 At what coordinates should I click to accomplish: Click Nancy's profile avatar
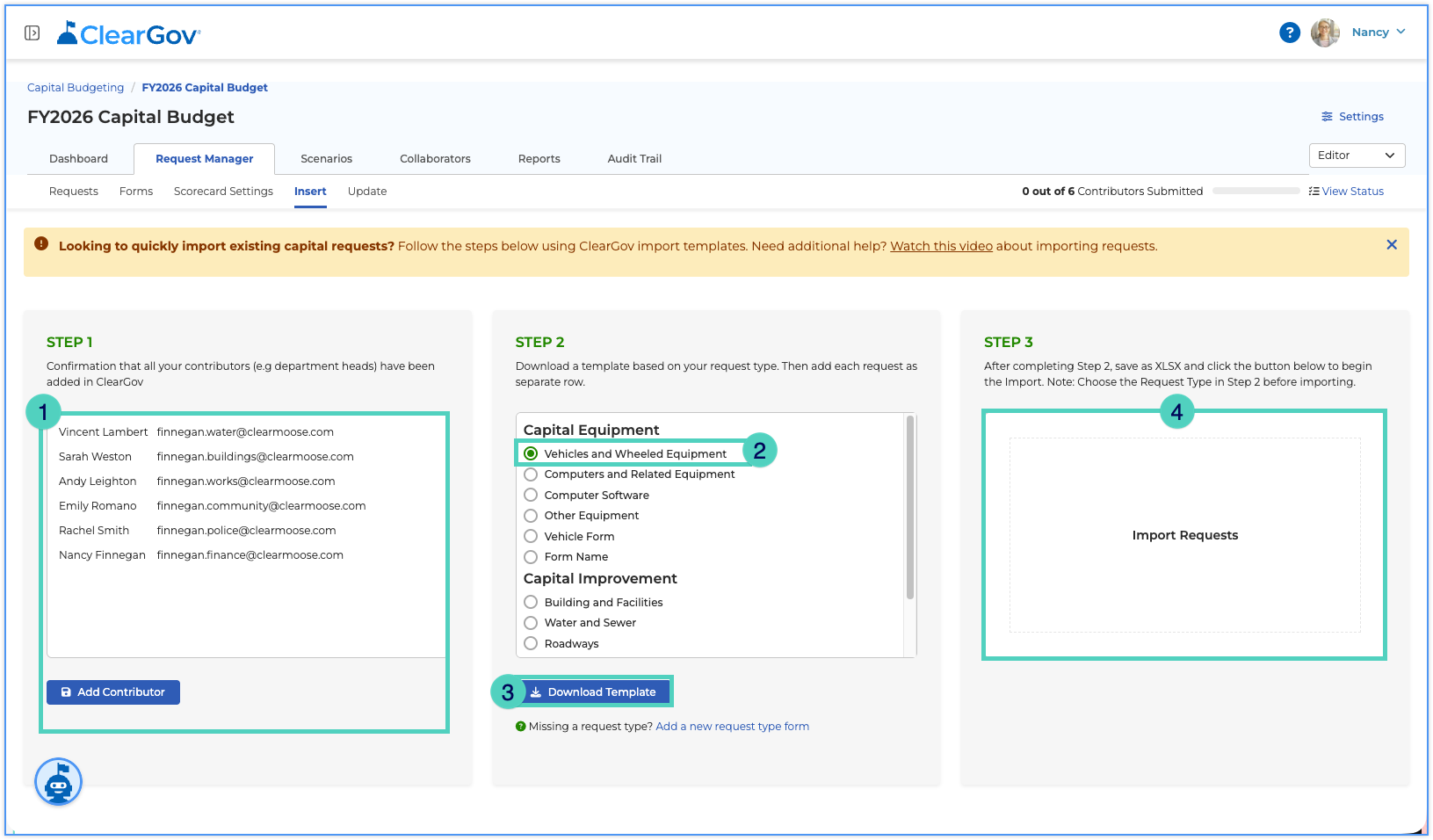1325,33
